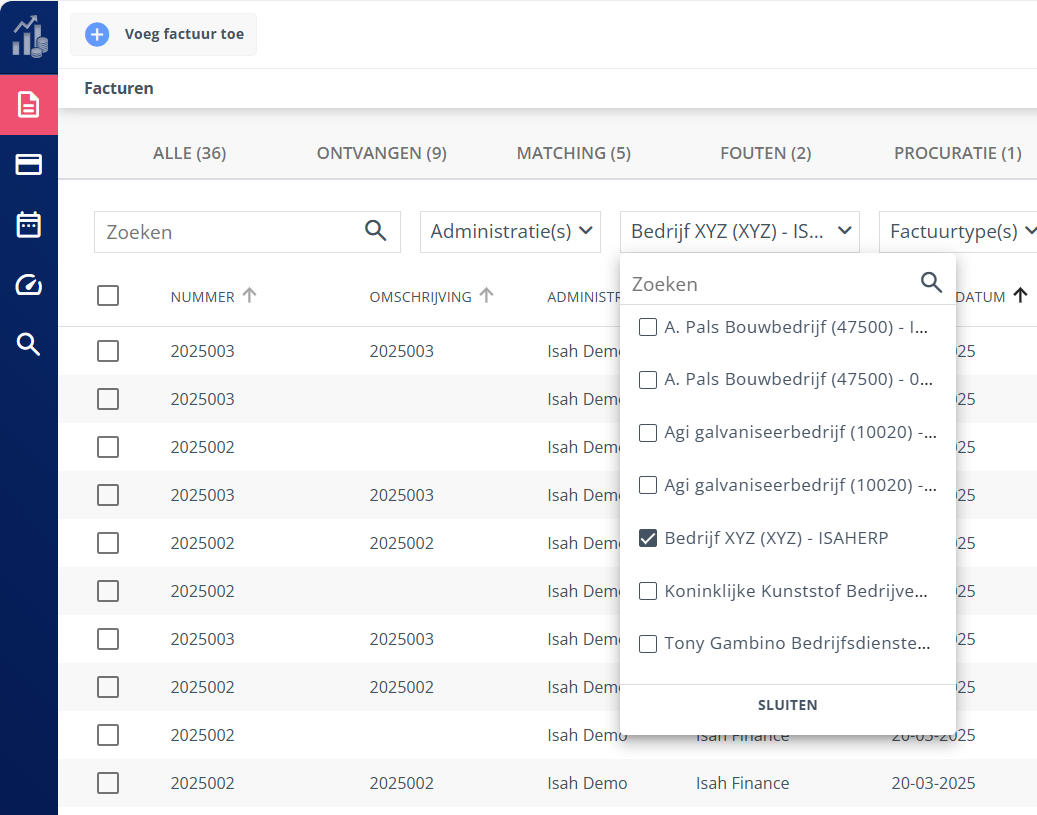1037x815 pixels.
Task: Click the magnifier search icon in sidebar
Action: pyautogui.click(x=29, y=345)
